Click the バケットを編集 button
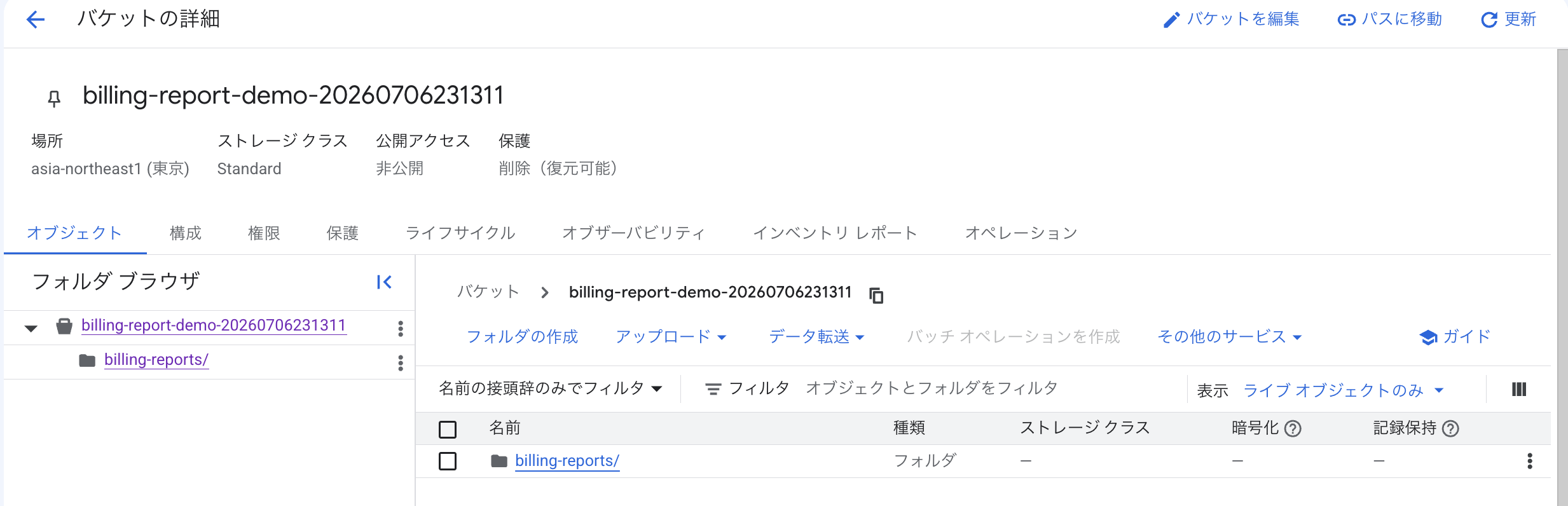 pyautogui.click(x=1231, y=19)
